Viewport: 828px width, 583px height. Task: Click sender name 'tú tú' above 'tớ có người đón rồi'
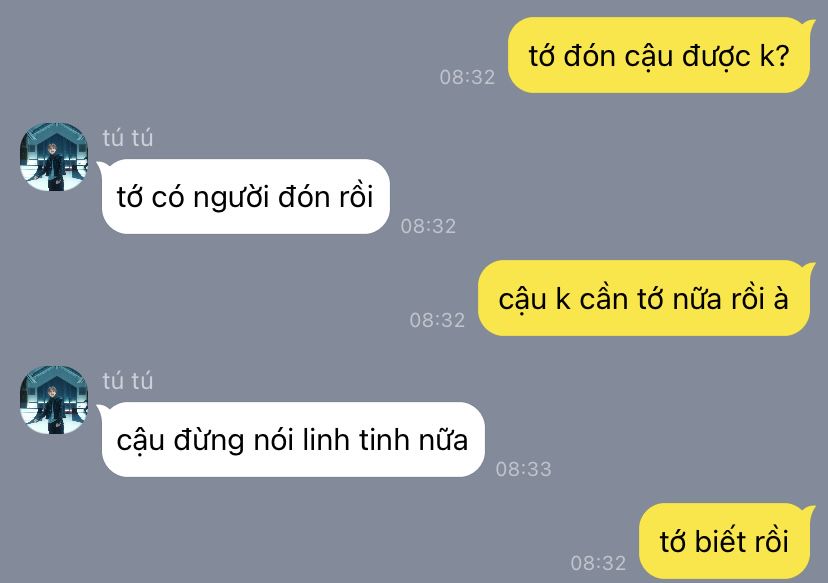[x=128, y=138]
